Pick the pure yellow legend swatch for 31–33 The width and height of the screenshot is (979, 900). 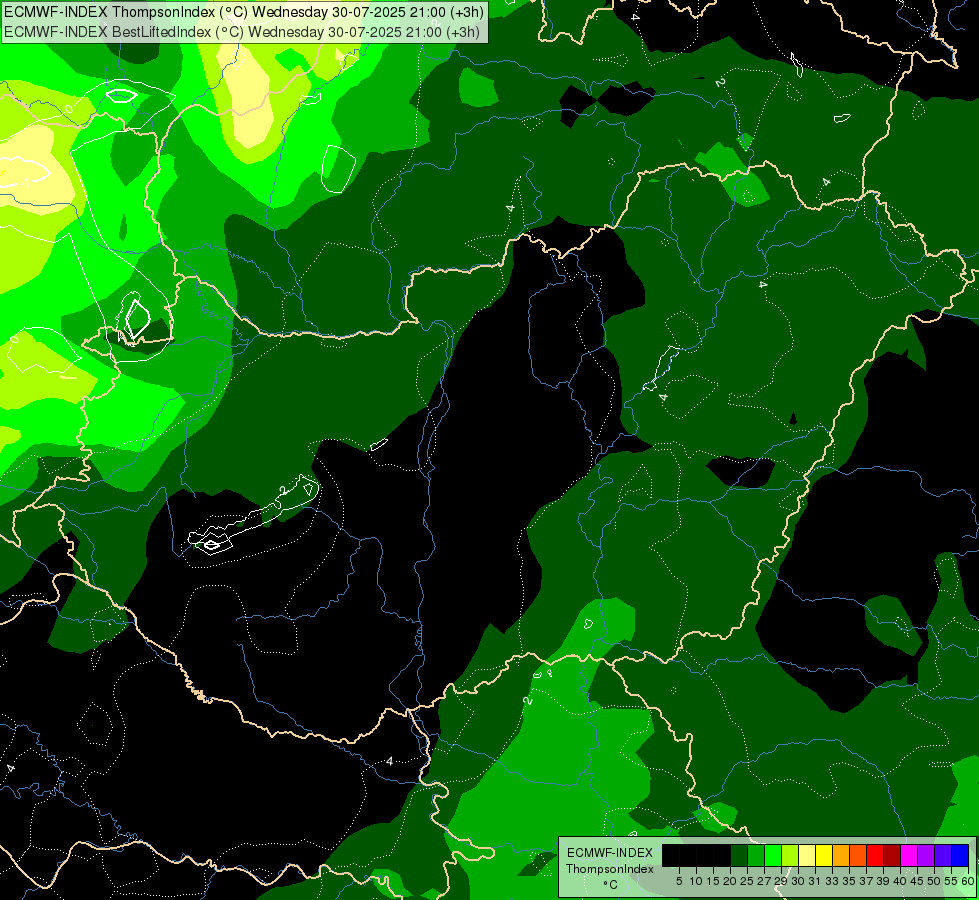824,855
